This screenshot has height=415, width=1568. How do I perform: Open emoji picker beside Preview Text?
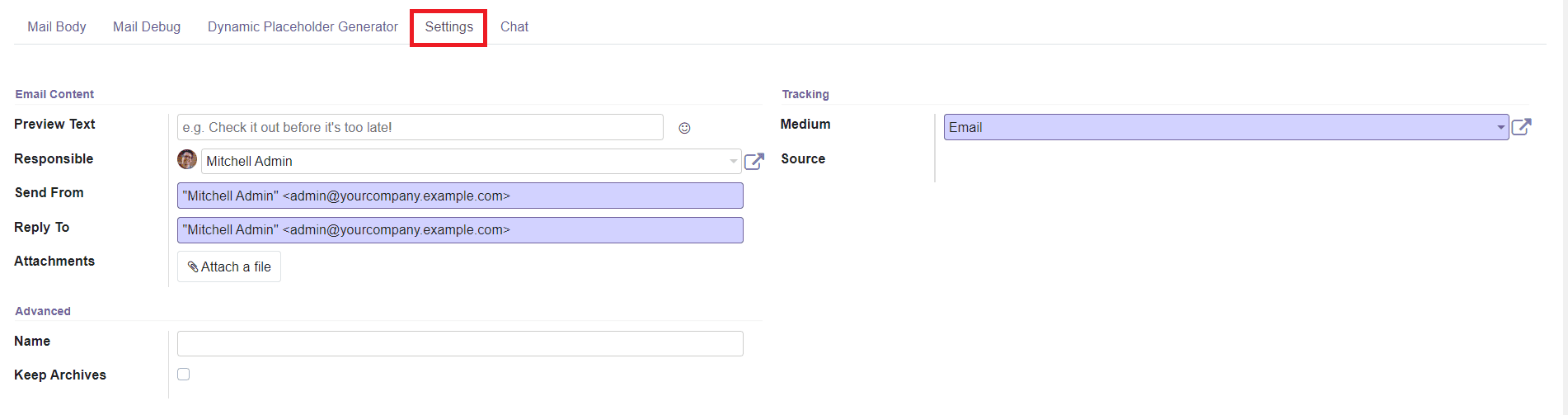click(x=684, y=128)
